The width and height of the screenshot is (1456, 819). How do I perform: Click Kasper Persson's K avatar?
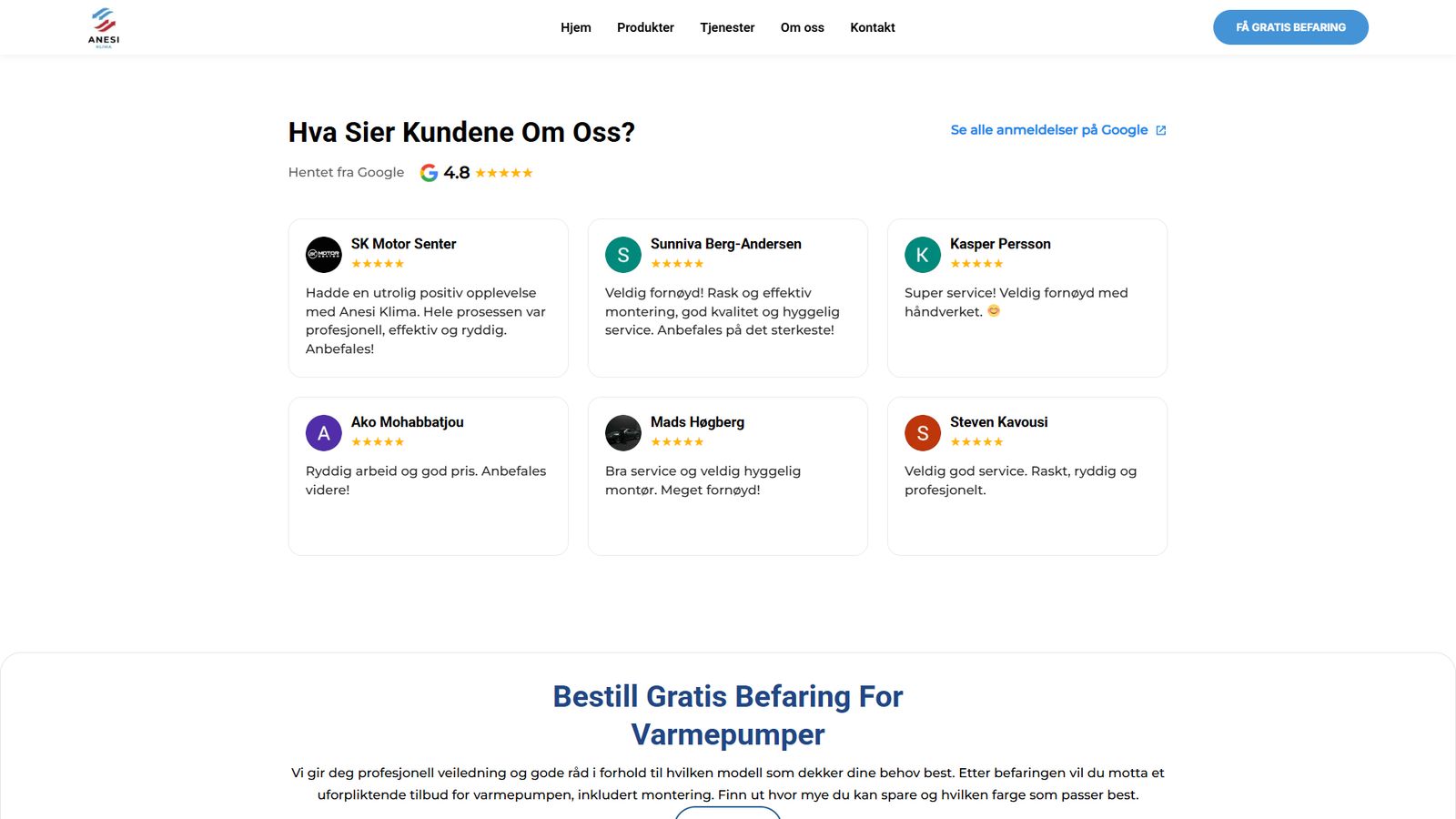pos(923,255)
